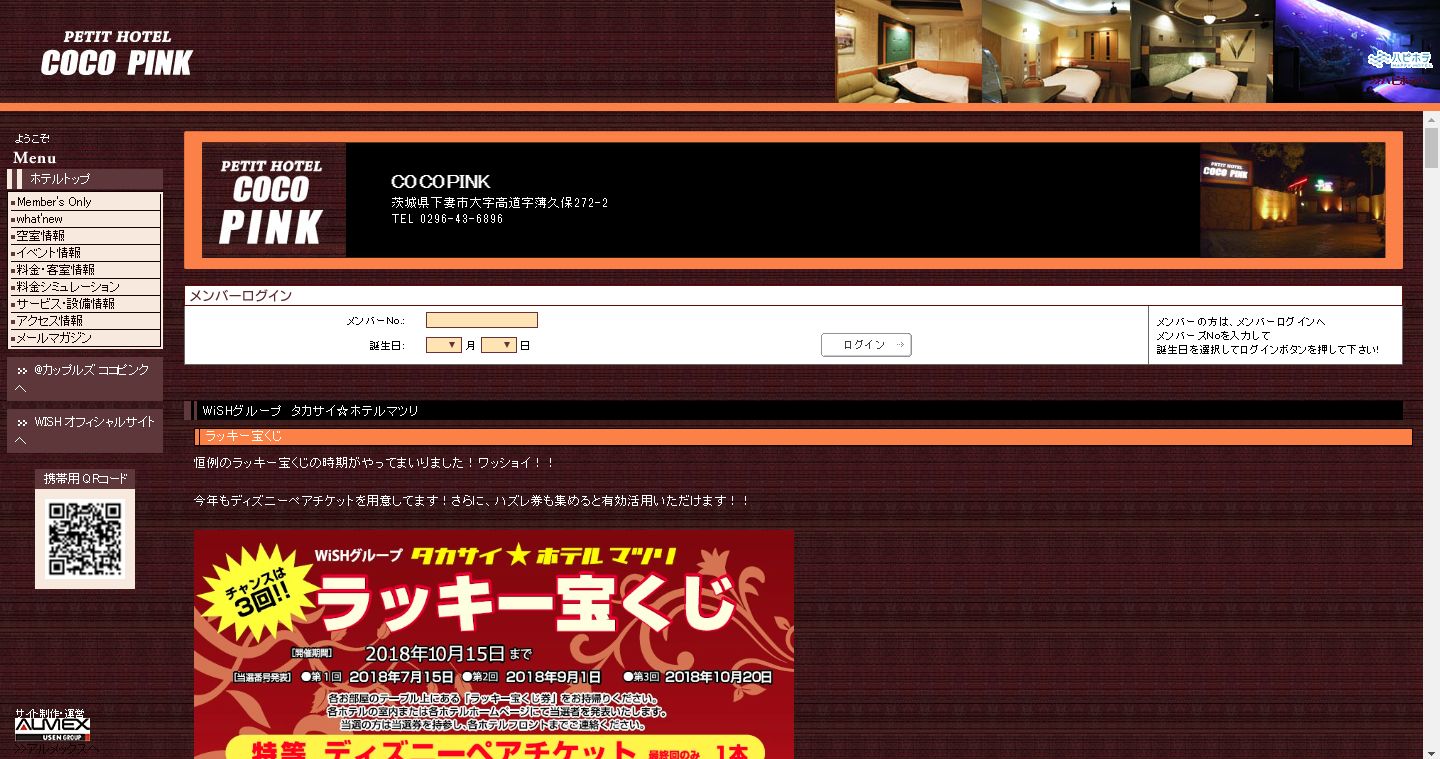Click the ログイン button
Screen dimensions: 1440x759
click(866, 345)
